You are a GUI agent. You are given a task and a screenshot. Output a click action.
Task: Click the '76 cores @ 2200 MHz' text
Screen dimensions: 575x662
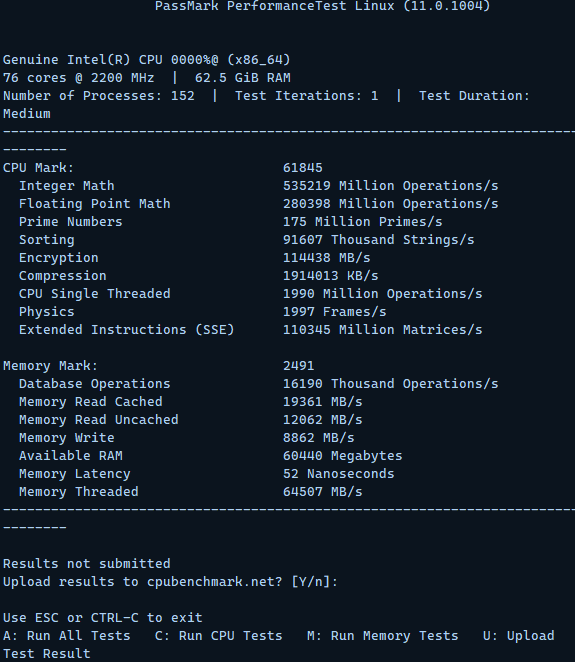(79, 78)
